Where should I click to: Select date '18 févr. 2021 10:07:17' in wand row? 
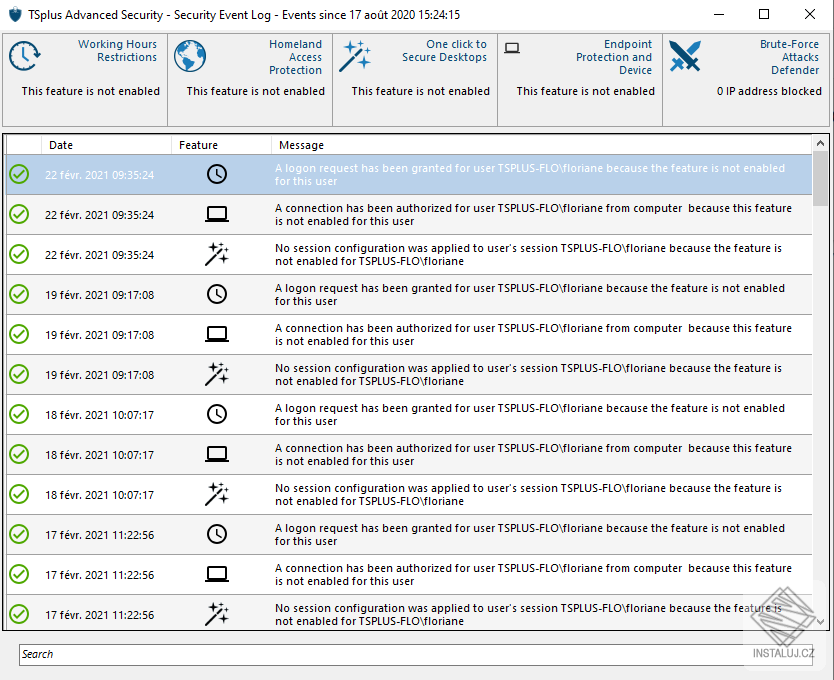tap(99, 495)
